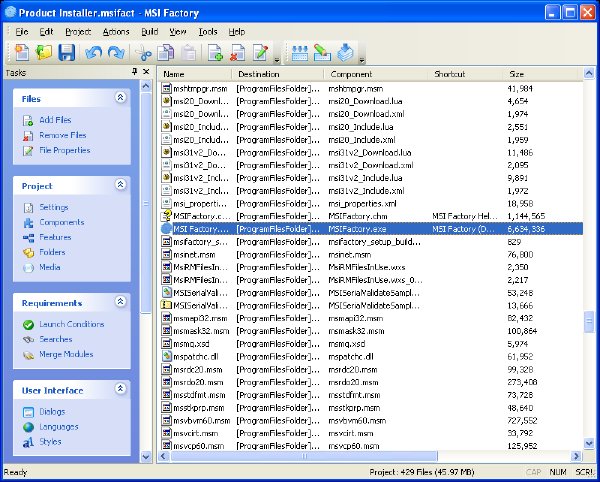Click the Build toolbar icon with pencil
The width and height of the screenshot is (600, 482).
pos(322,53)
